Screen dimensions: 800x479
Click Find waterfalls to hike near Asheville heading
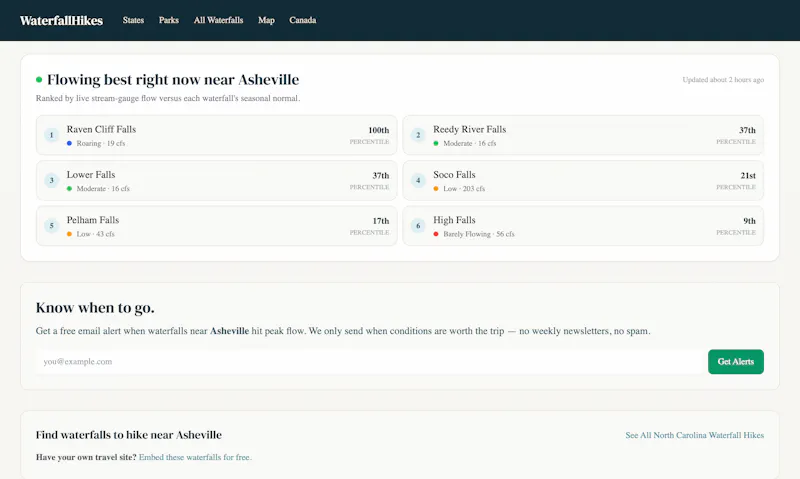[x=129, y=435]
